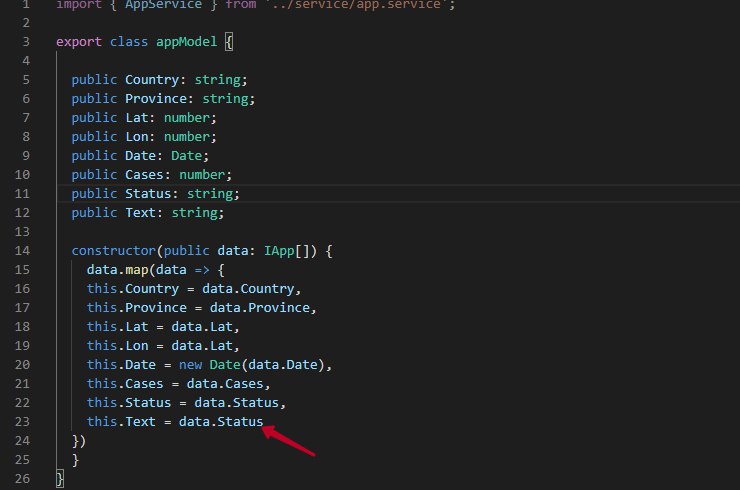Click 'appModel' class name
Viewport: 740px width, 490px height.
click(186, 42)
